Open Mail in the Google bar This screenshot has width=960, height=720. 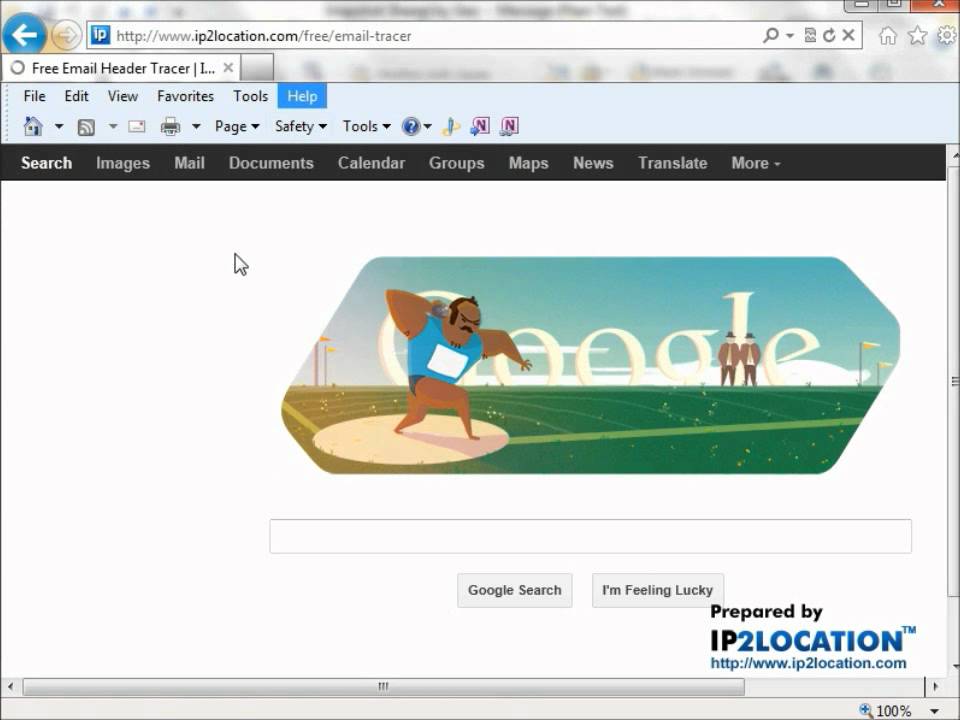[189, 163]
